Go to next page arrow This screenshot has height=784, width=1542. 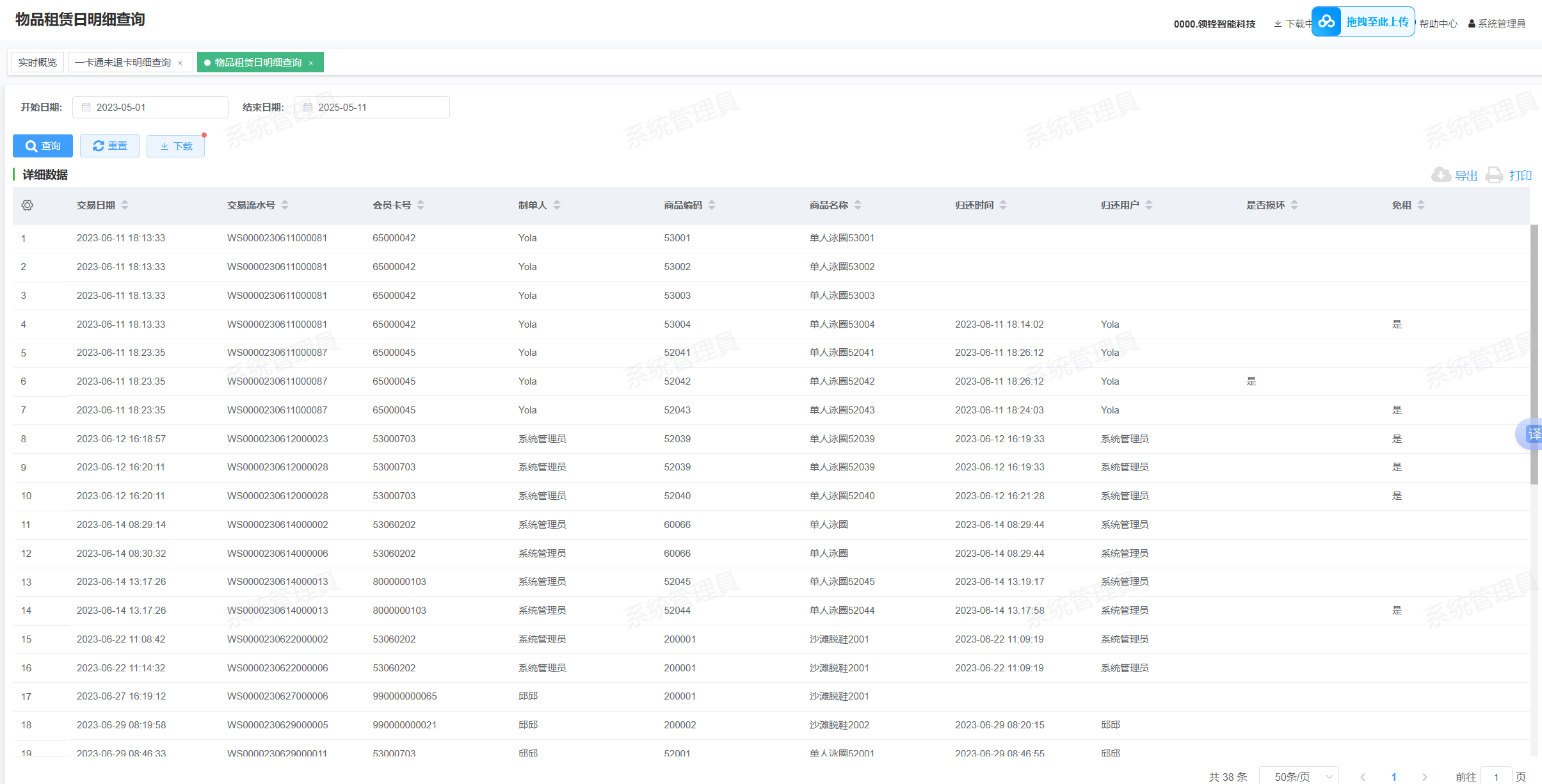pos(1424,776)
